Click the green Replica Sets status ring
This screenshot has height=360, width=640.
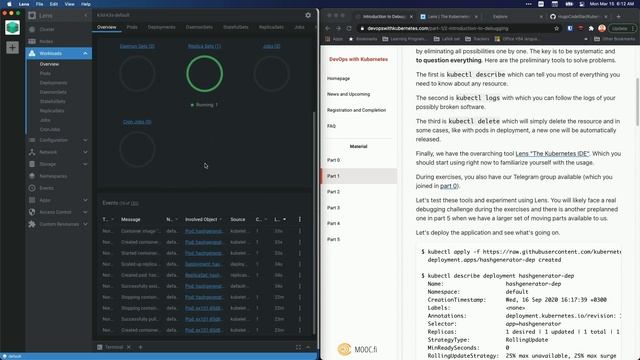point(204,74)
